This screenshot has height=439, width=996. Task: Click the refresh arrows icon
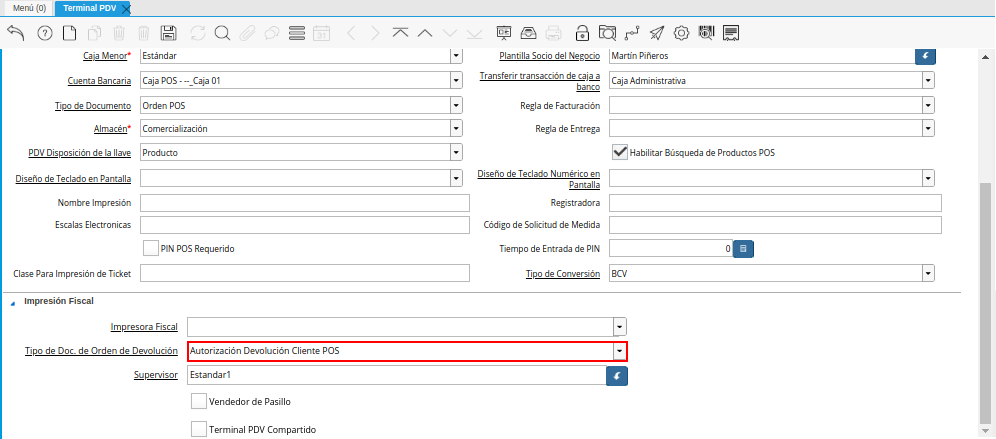pyautogui.click(x=198, y=33)
